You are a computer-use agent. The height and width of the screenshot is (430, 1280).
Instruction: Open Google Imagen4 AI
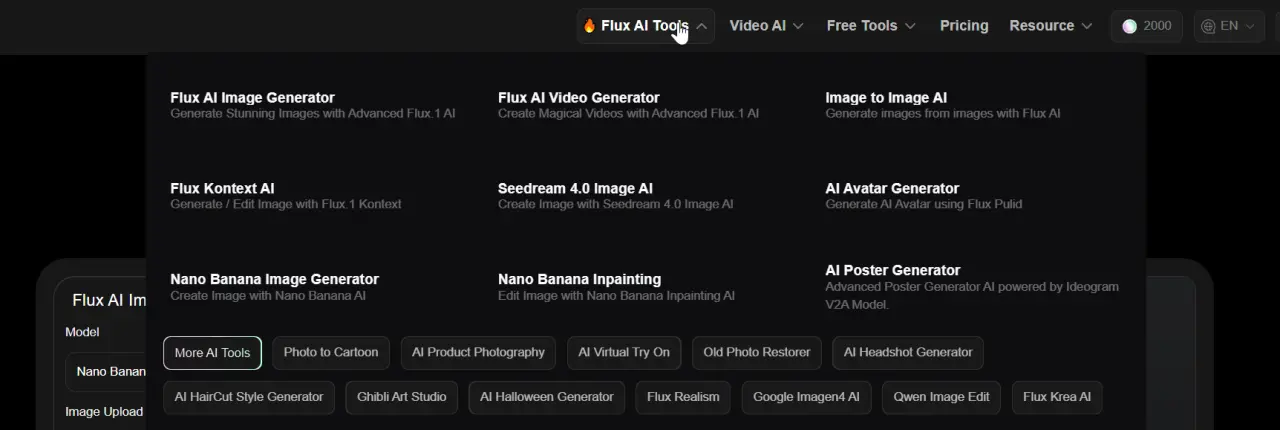[x=806, y=397]
